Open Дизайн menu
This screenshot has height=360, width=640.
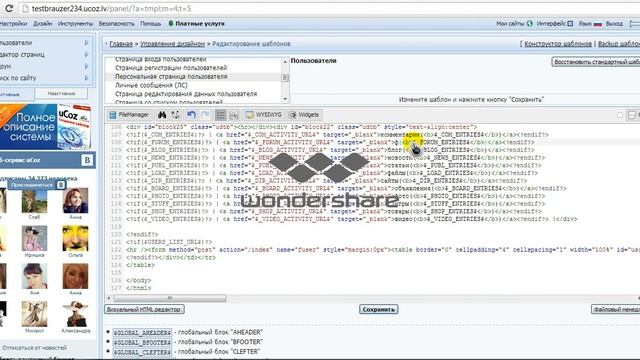(42, 24)
